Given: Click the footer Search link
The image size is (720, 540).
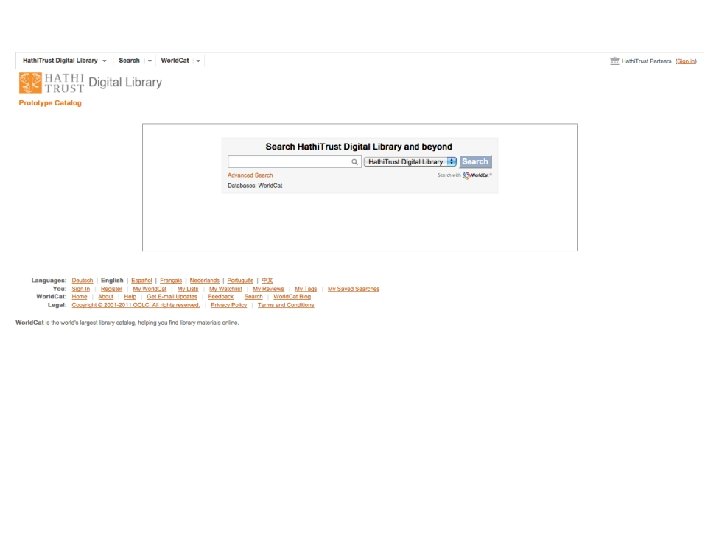Looking at the screenshot, I should 253,297.
